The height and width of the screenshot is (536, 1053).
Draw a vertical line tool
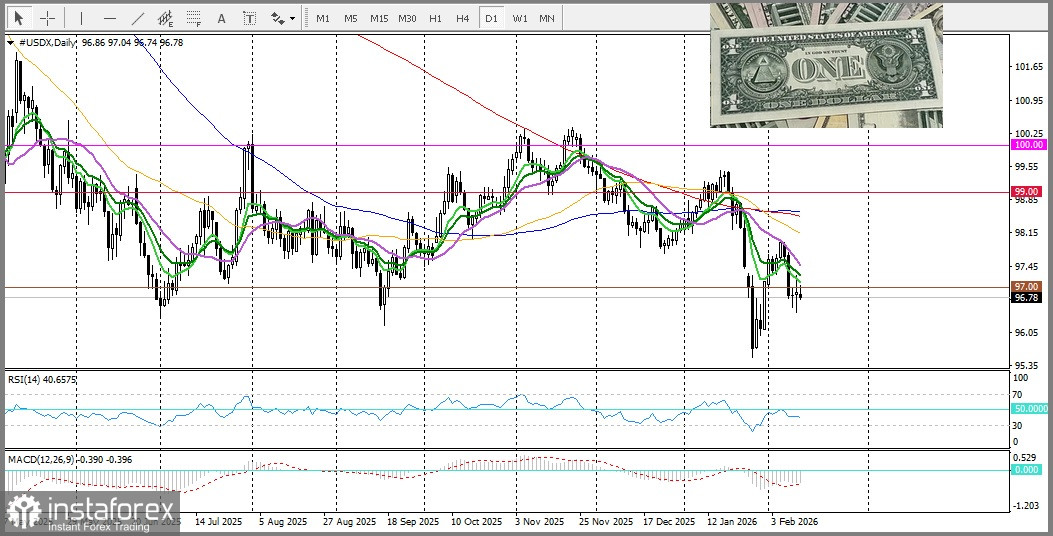click(x=81, y=18)
